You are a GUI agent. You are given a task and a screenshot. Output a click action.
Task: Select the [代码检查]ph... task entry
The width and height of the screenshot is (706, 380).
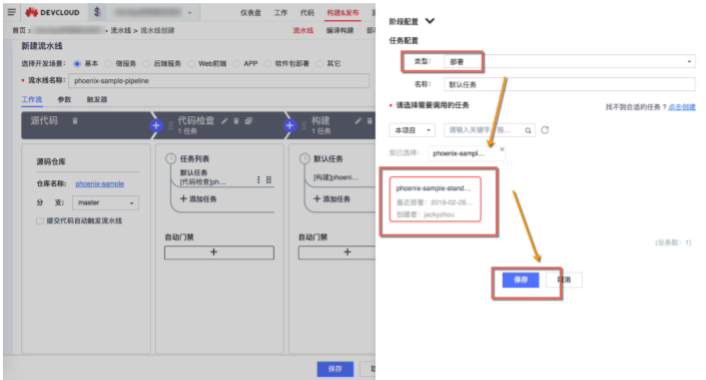pos(203,182)
